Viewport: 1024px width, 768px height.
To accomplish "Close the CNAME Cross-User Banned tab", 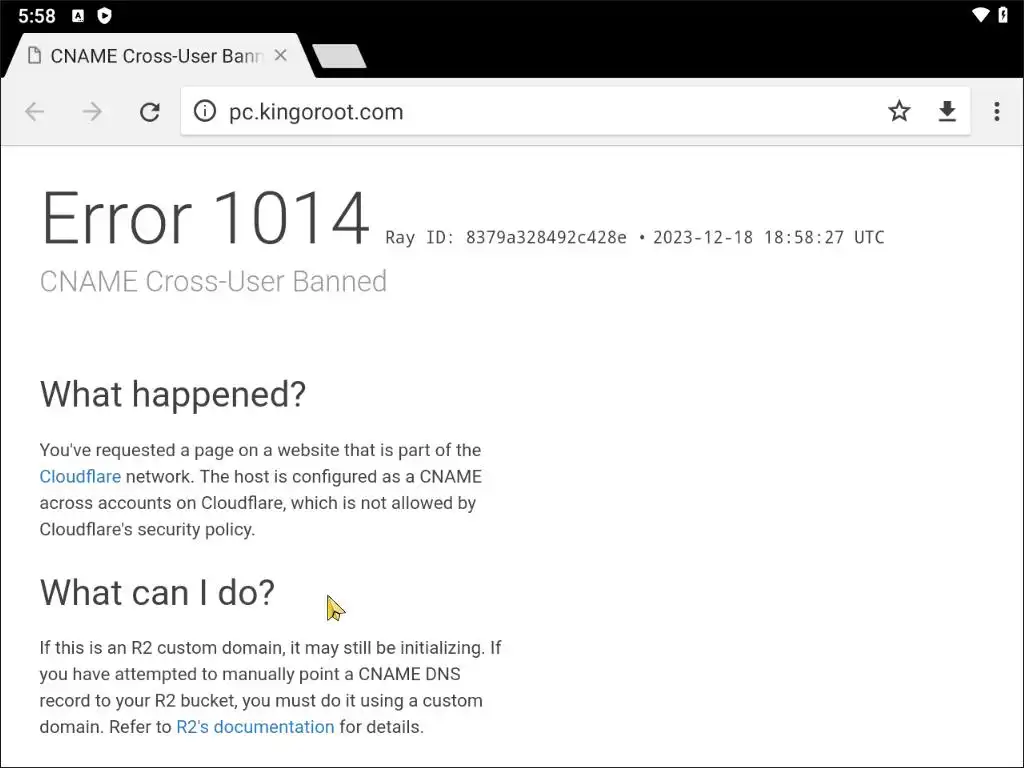I will point(281,56).
